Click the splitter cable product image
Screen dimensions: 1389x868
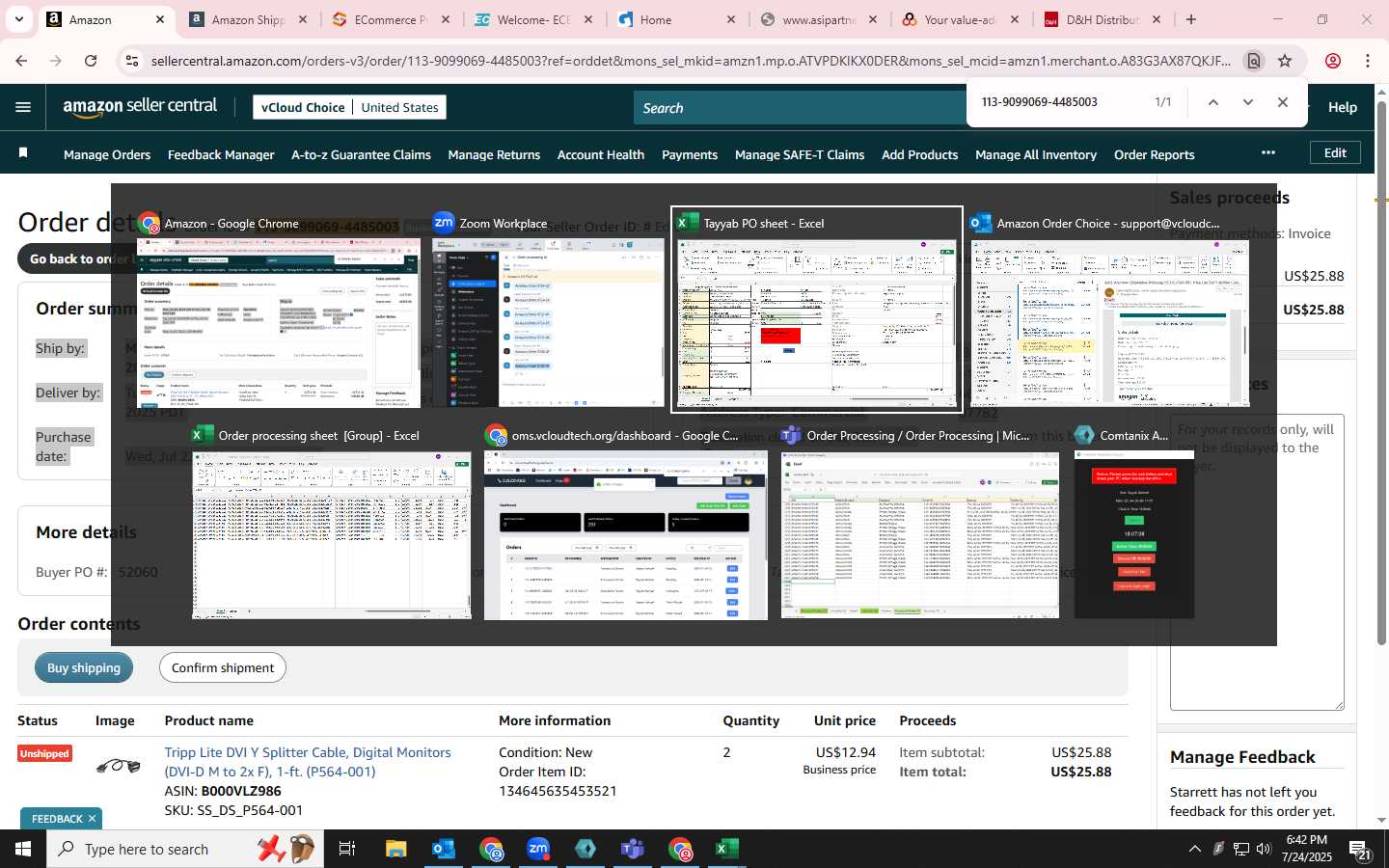(x=119, y=766)
